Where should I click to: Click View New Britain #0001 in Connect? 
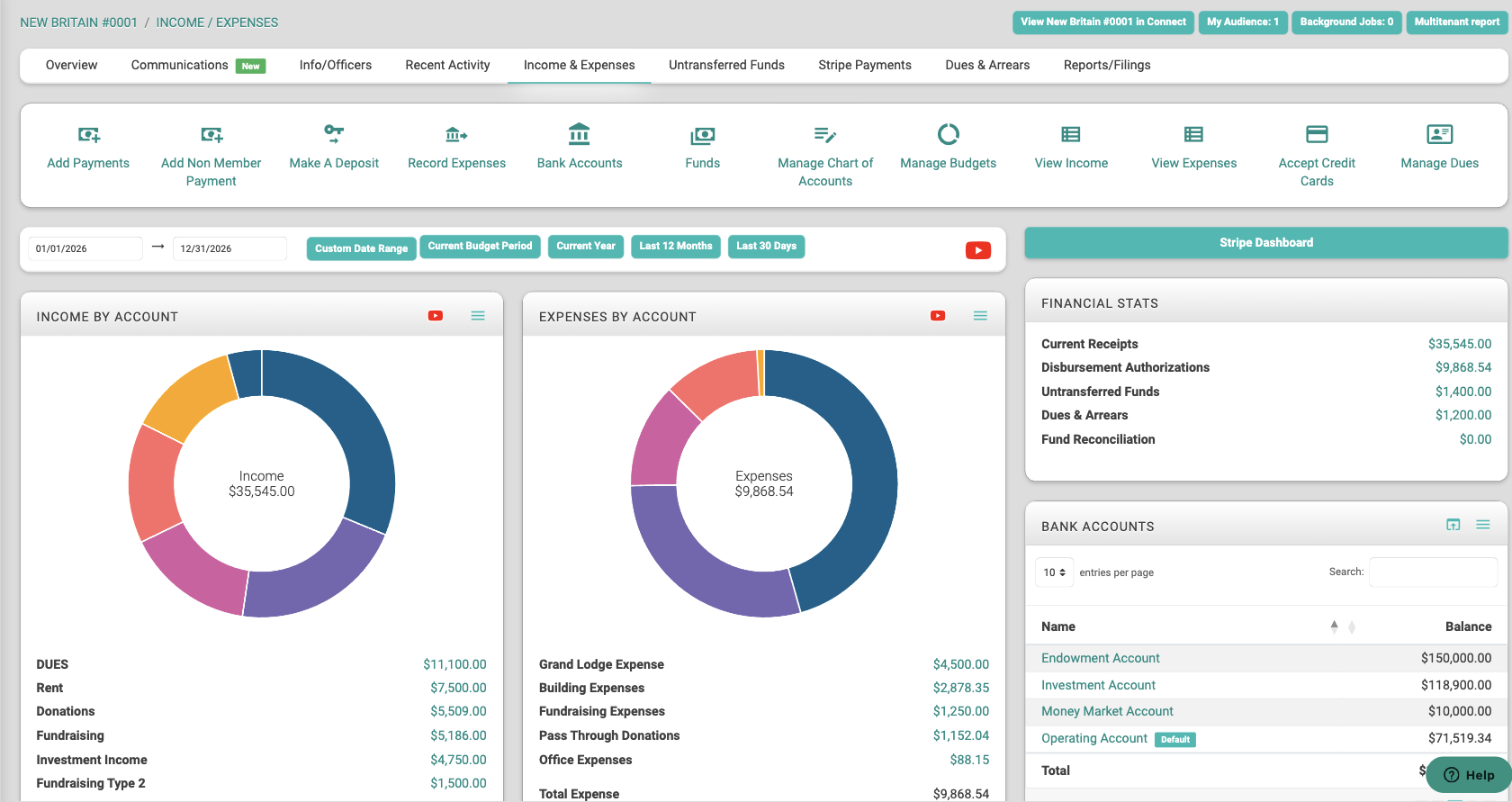[x=1103, y=22]
